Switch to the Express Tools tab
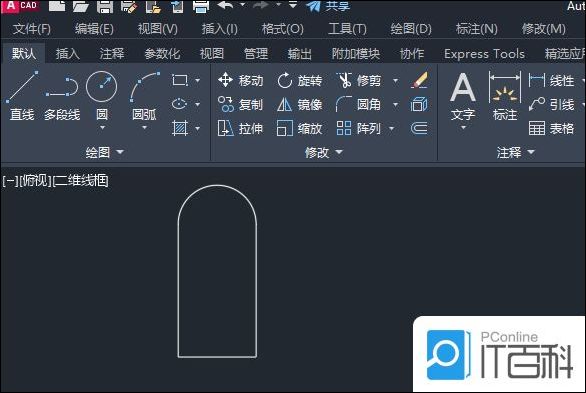 tap(484, 54)
